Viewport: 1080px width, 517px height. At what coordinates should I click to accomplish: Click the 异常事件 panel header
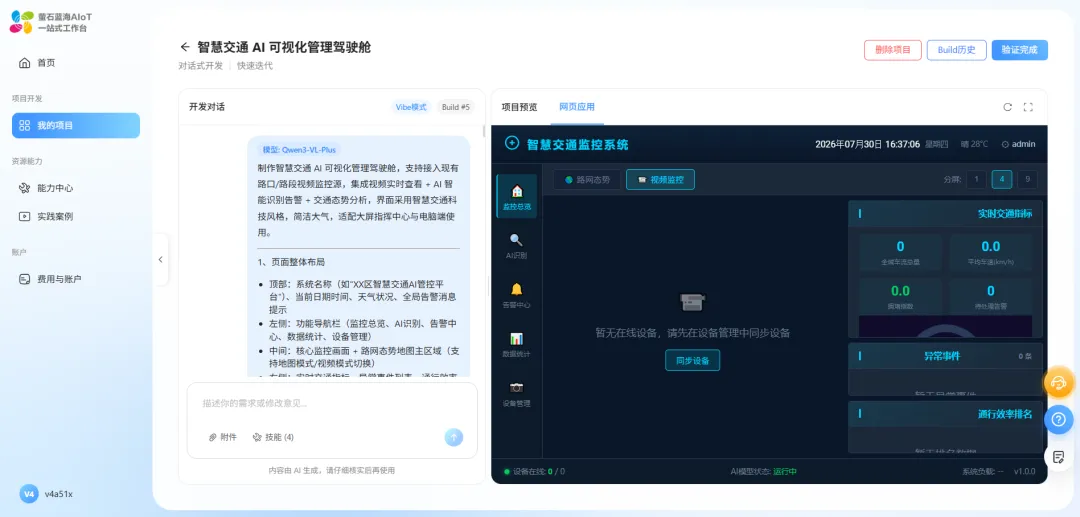click(x=945, y=356)
